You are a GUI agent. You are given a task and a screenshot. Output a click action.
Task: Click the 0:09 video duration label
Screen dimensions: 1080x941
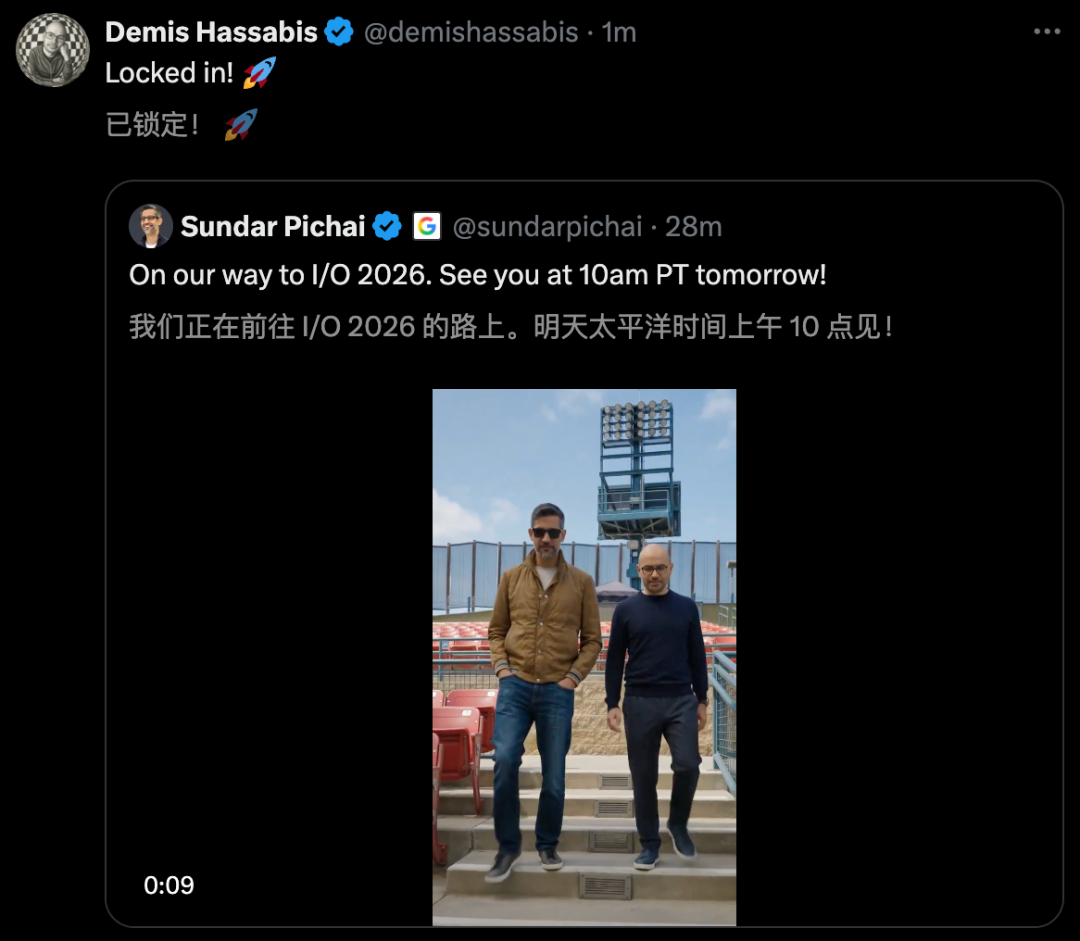click(x=169, y=885)
